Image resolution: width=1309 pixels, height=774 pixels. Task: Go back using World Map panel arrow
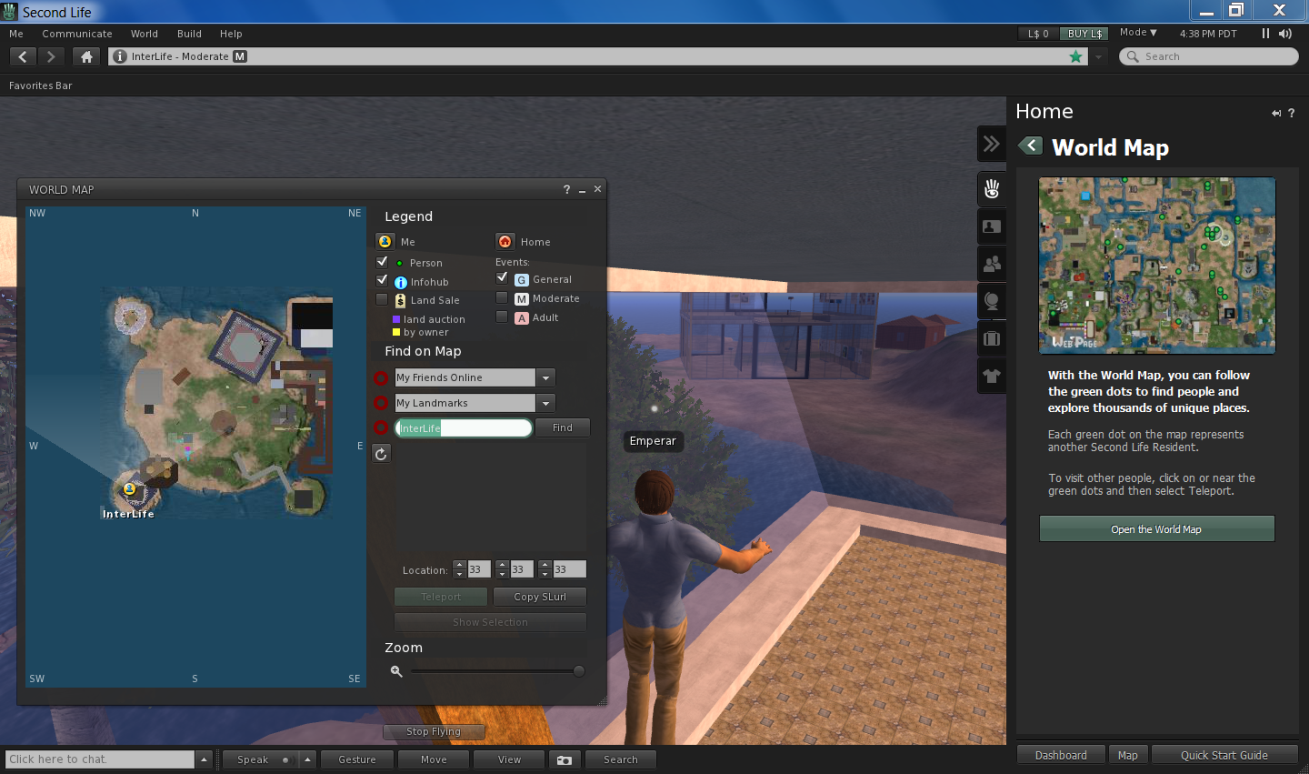pos(1030,146)
